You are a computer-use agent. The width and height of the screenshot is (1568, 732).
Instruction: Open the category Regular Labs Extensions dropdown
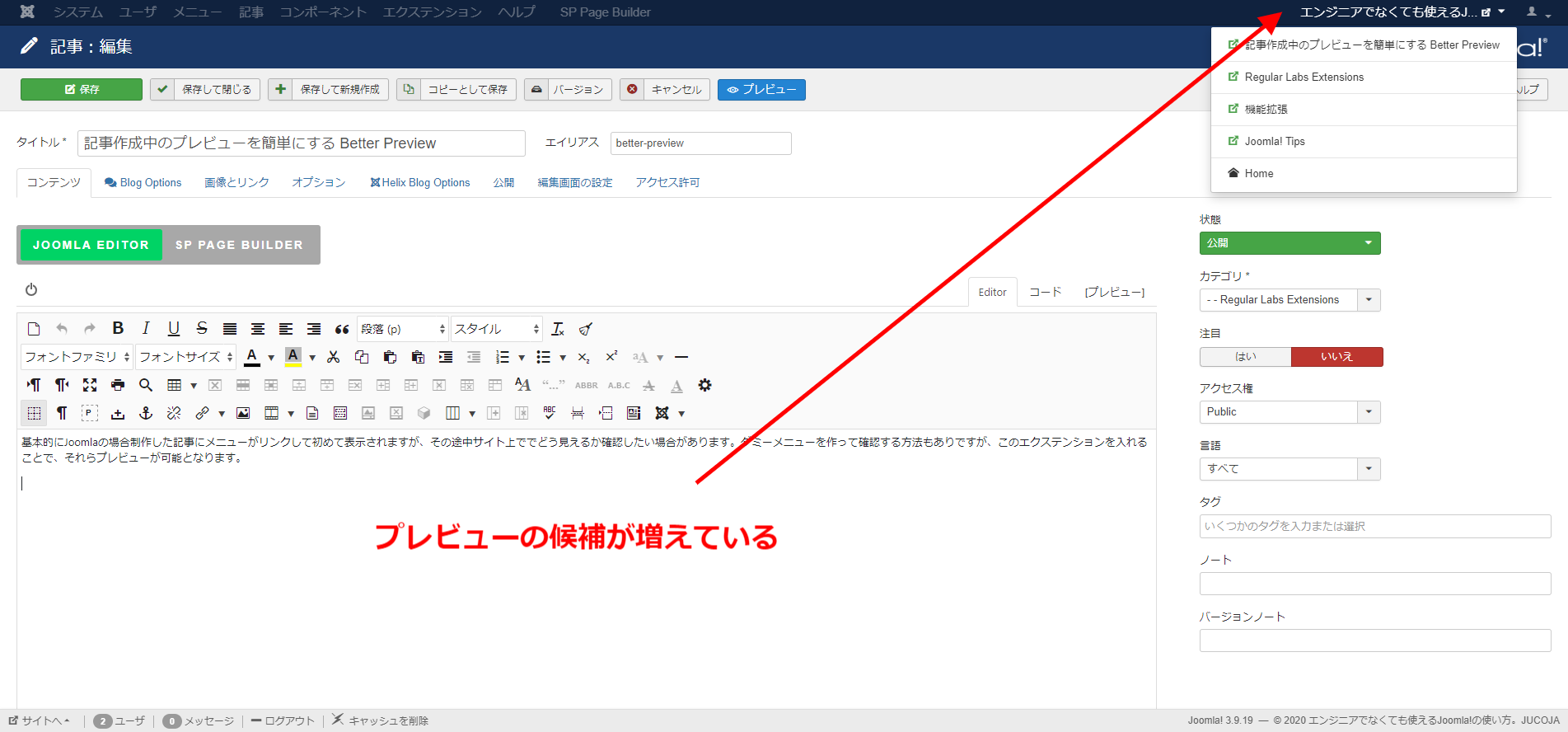coord(1290,300)
